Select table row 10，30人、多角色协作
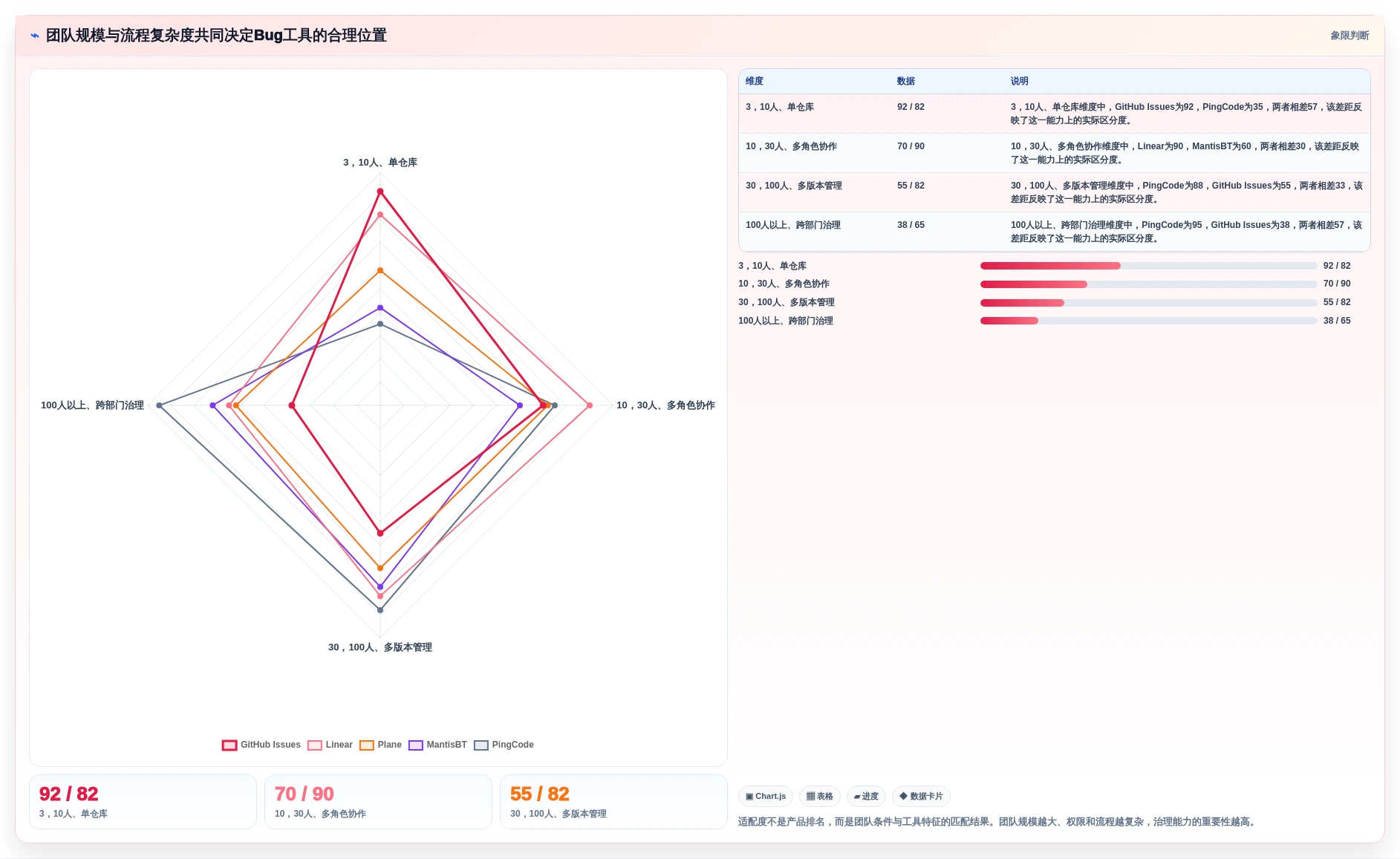This screenshot has height=859, width=1400. [1054, 153]
